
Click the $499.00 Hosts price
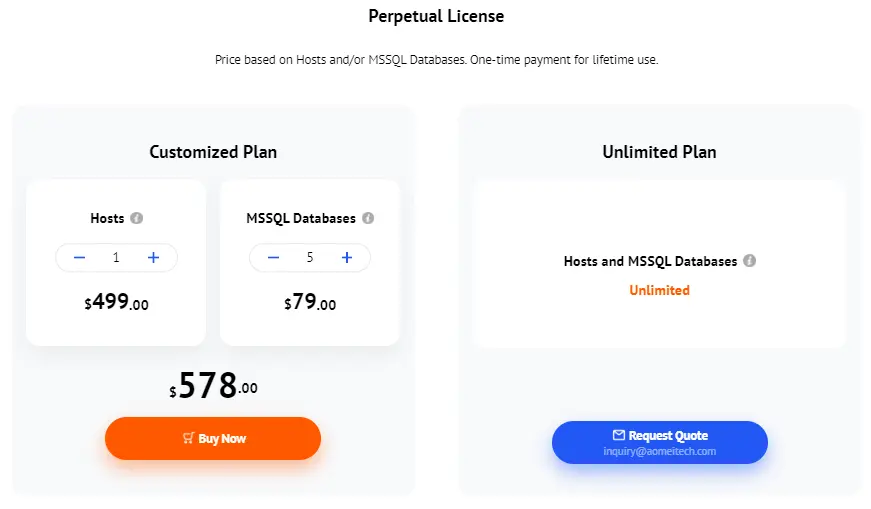(116, 302)
